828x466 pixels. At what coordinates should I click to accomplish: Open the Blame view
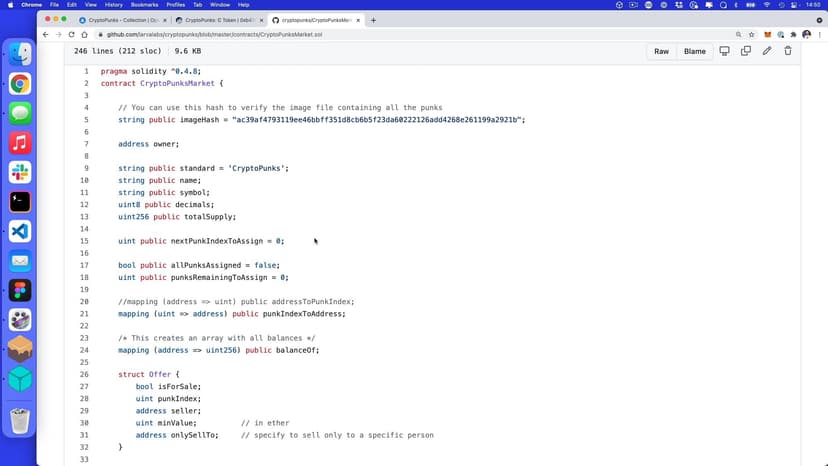click(694, 51)
